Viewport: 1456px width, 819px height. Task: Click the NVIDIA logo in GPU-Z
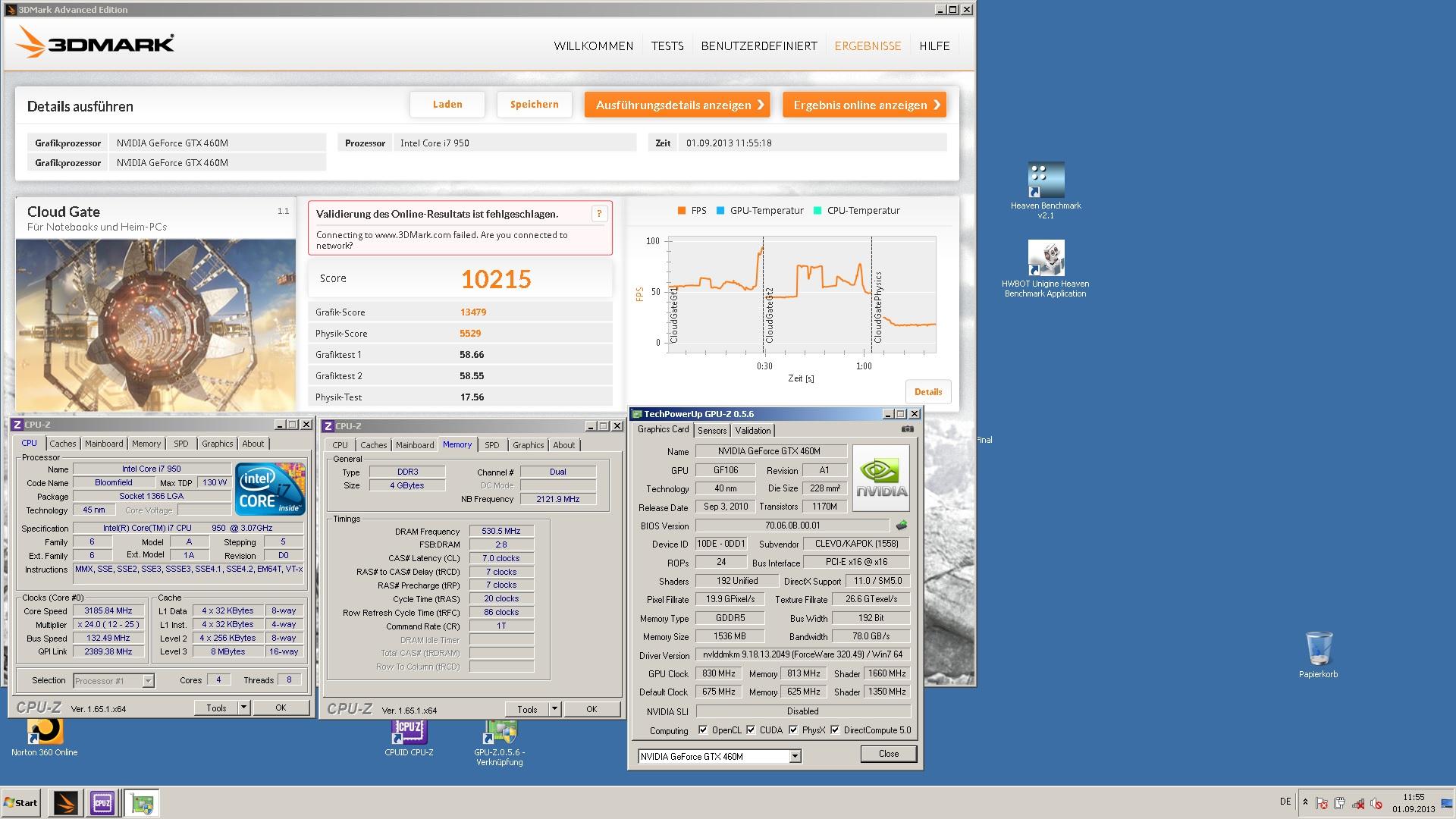[x=881, y=478]
